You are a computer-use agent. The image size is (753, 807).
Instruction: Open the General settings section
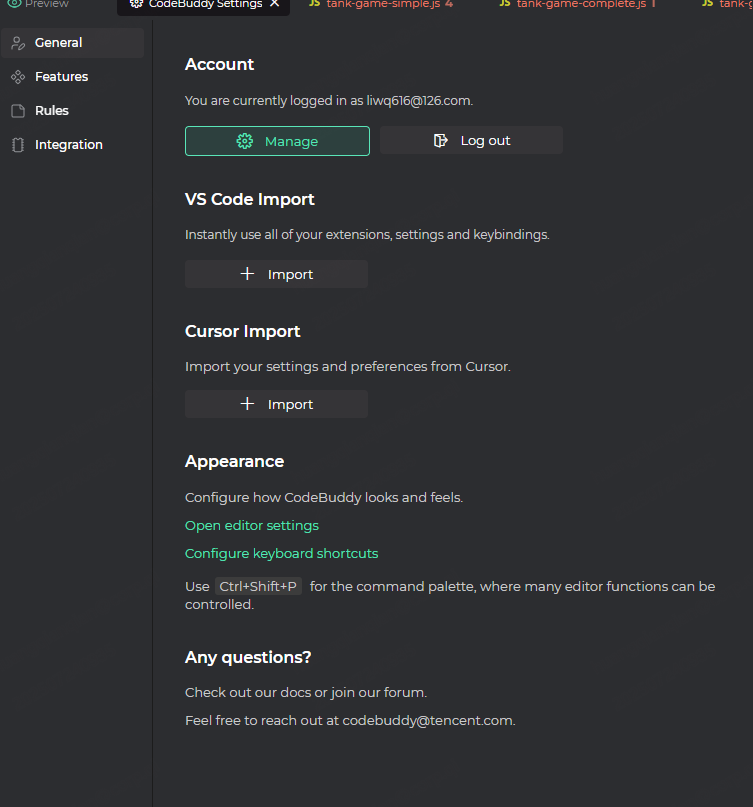(73, 43)
